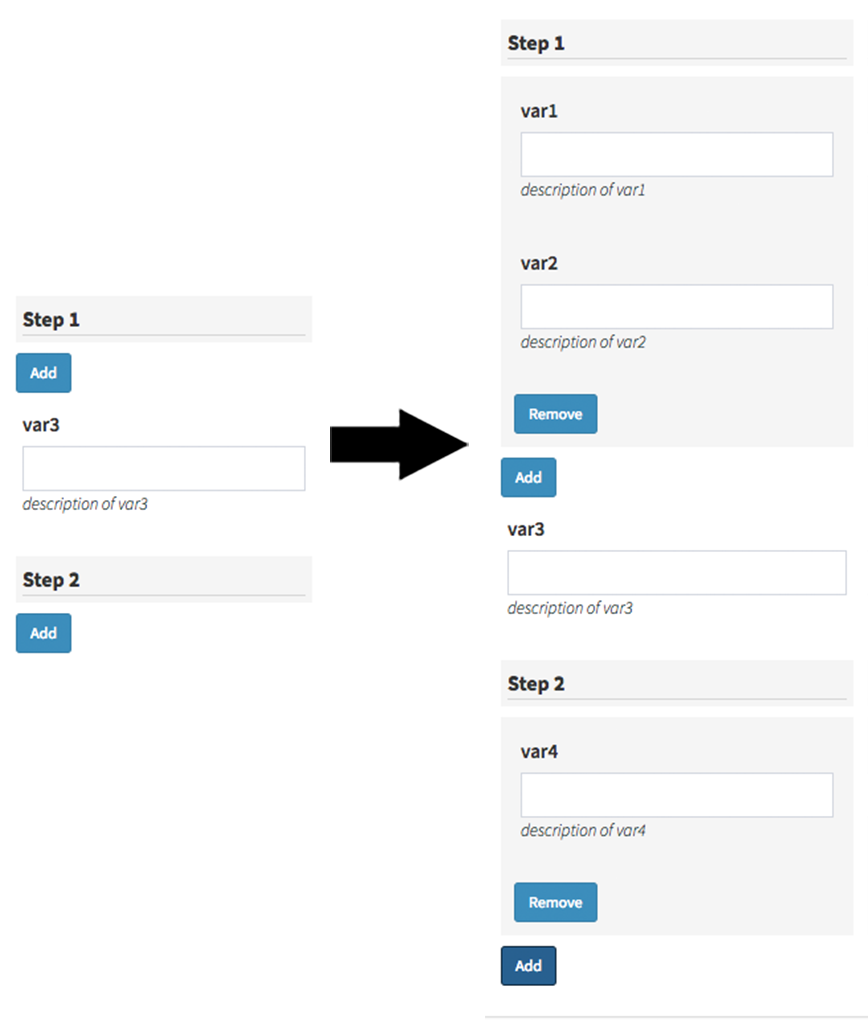868x1031 pixels.
Task: Click the var1 field label
Action: coord(539,111)
